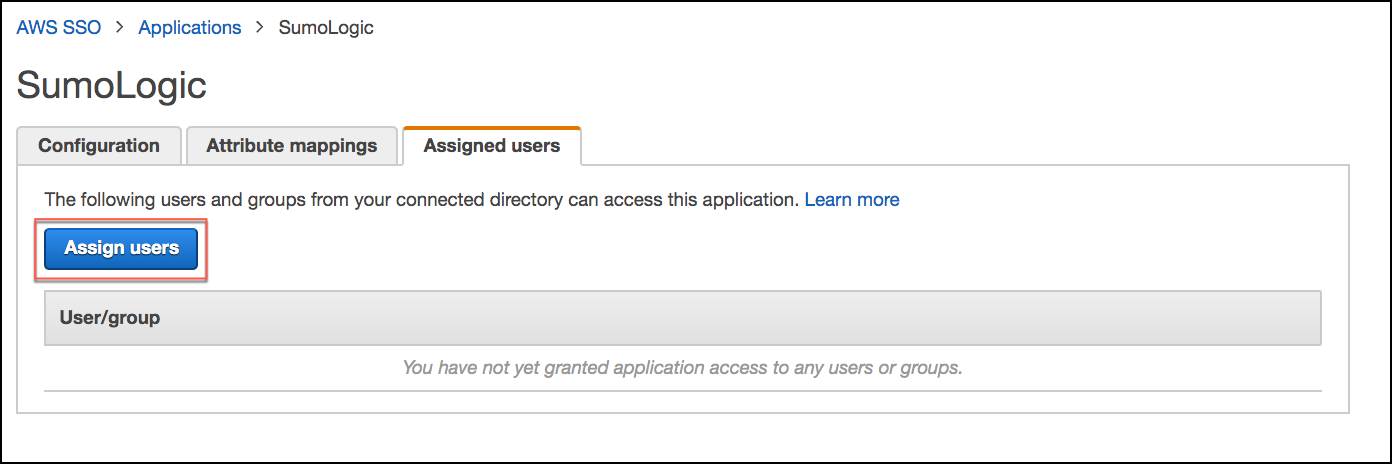Click the word "Applications" in the breadcrumb
The height and width of the screenshot is (464, 1392).
(189, 28)
